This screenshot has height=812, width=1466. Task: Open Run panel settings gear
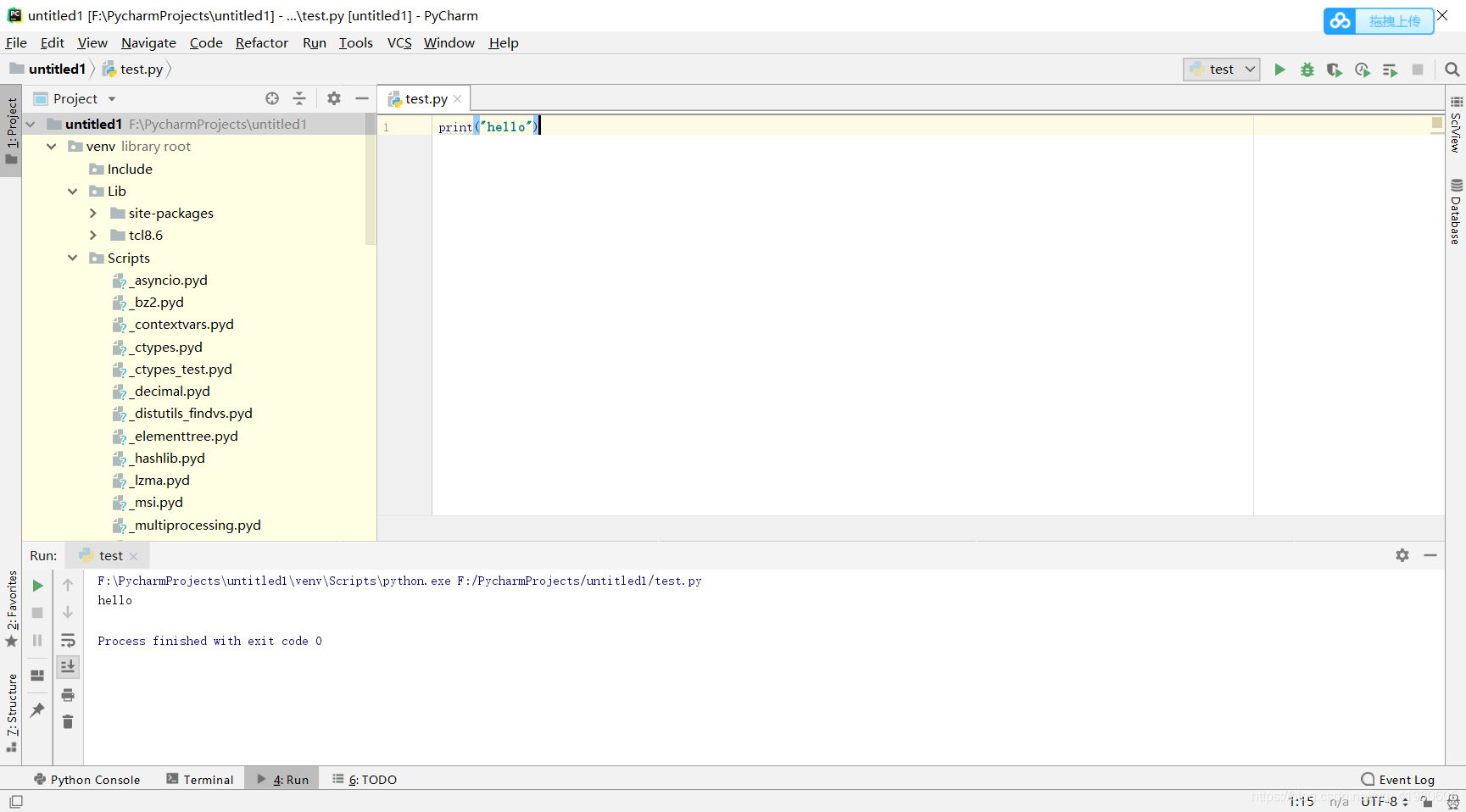(x=1402, y=555)
